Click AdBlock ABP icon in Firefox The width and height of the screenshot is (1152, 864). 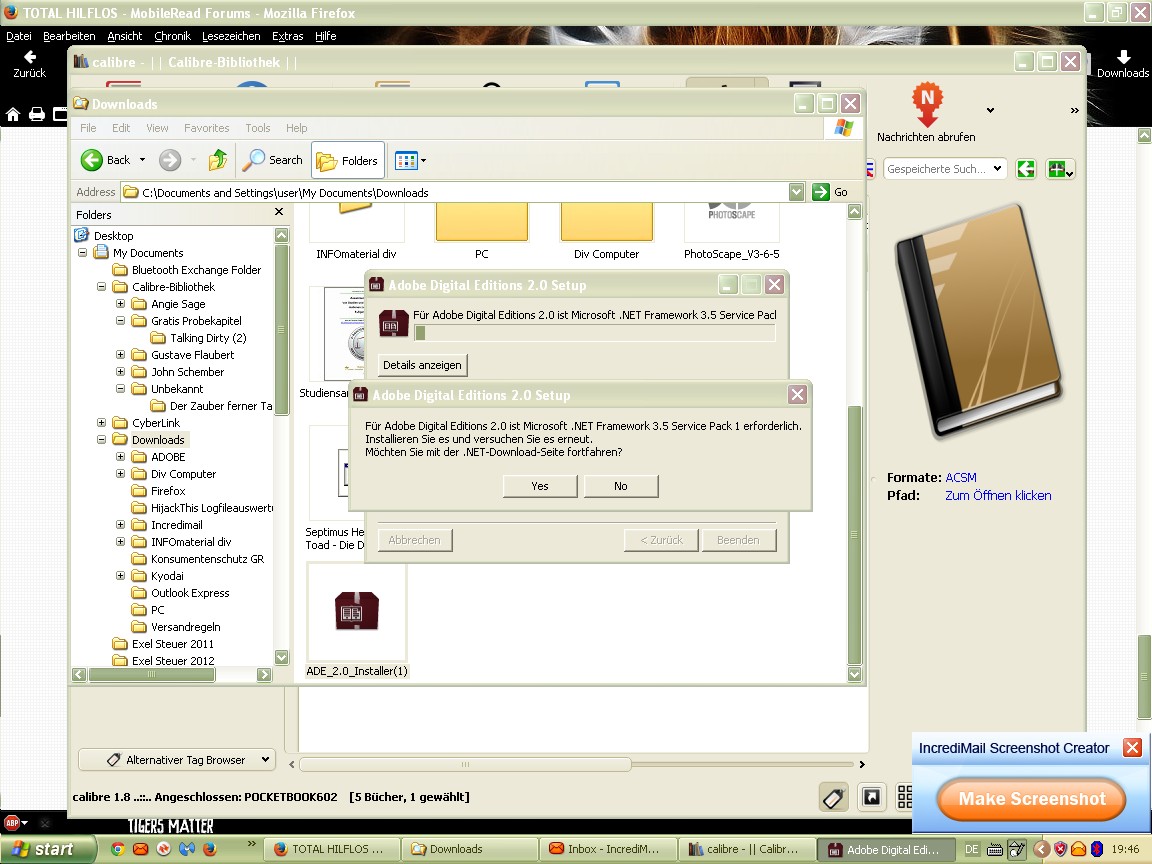[13, 822]
